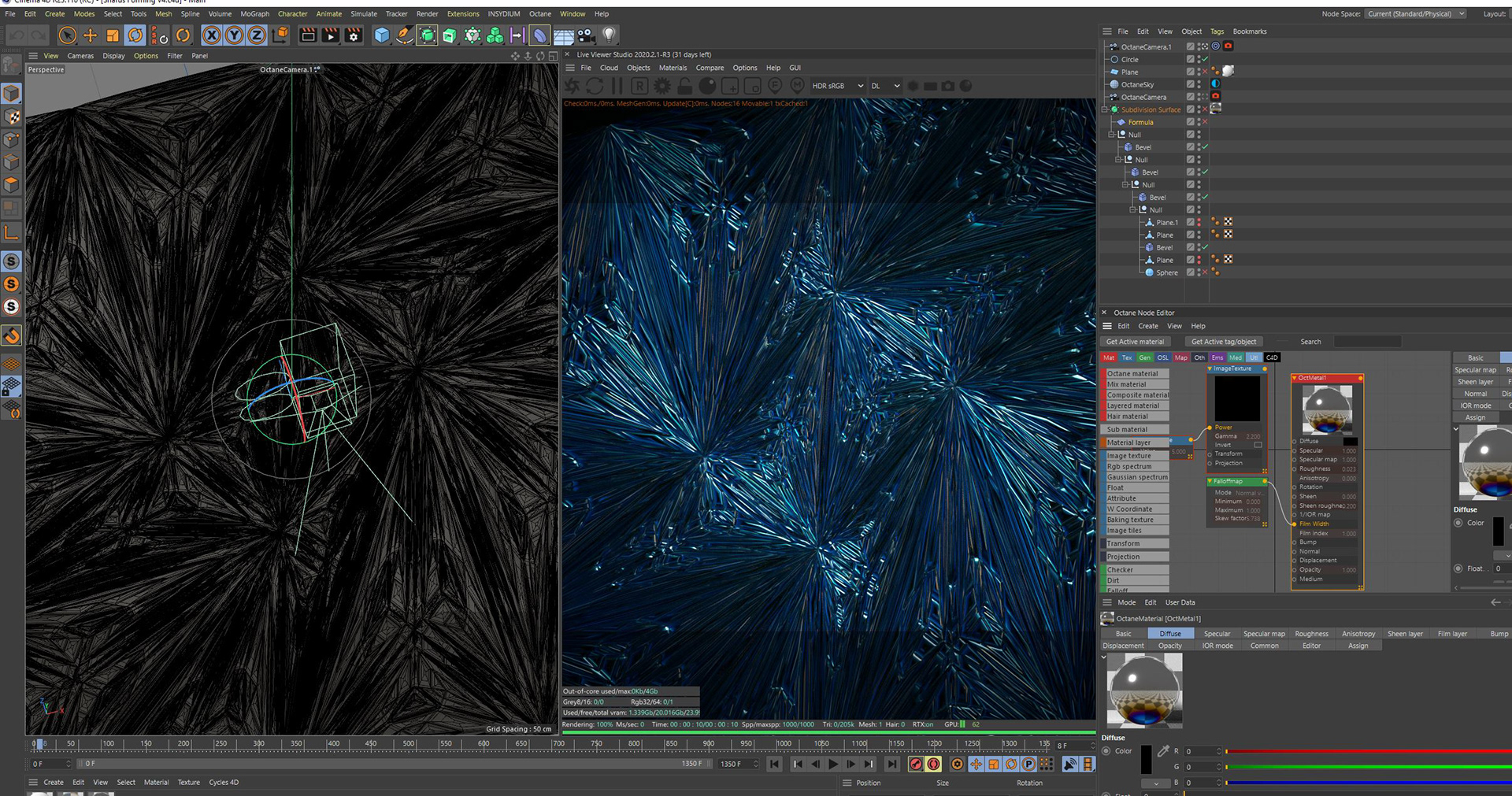Screen dimensions: 1512x796
Task: Click the Diffuse color swatch in attributes
Action: pyautogui.click(x=1147, y=759)
